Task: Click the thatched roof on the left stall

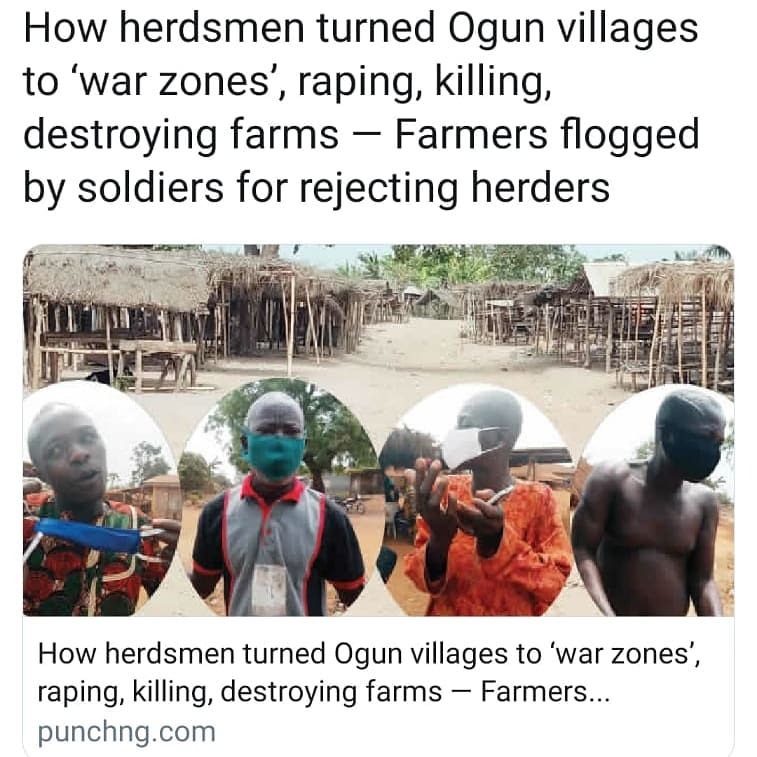Action: (x=116, y=278)
